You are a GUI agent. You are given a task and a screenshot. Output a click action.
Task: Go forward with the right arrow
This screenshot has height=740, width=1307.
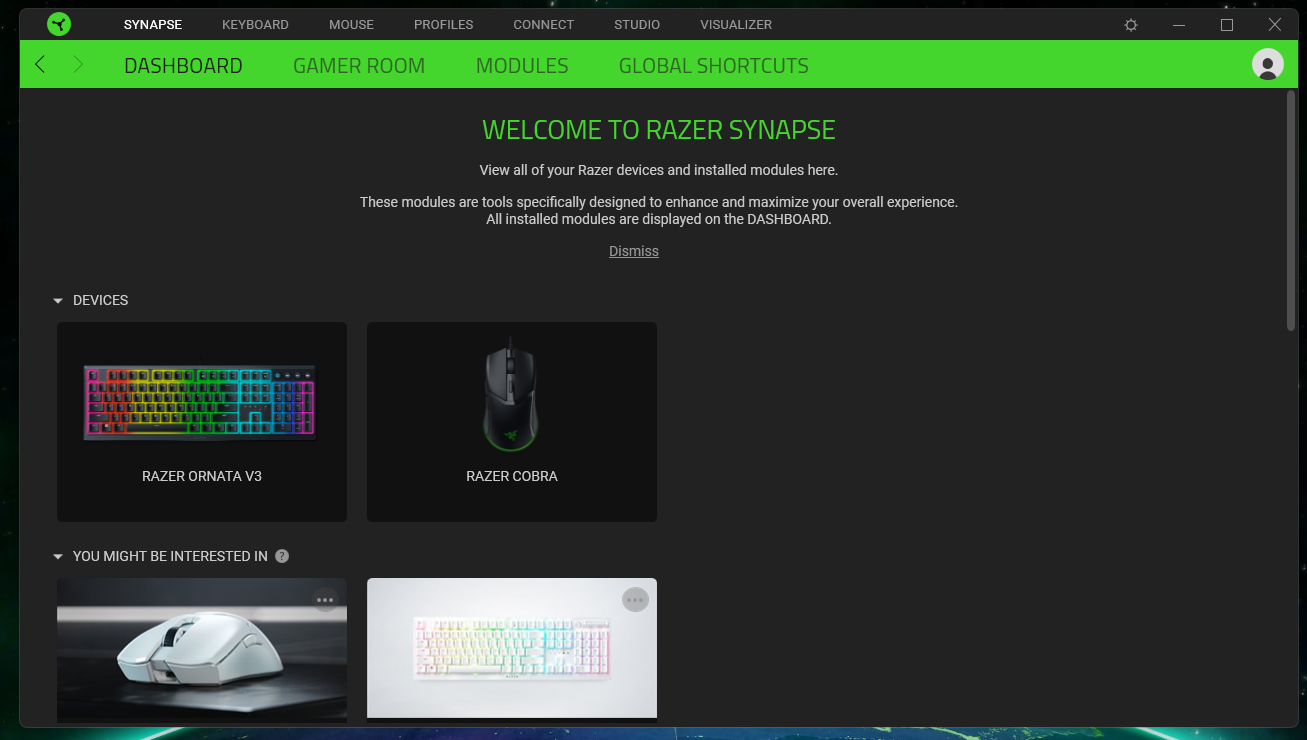click(x=78, y=65)
